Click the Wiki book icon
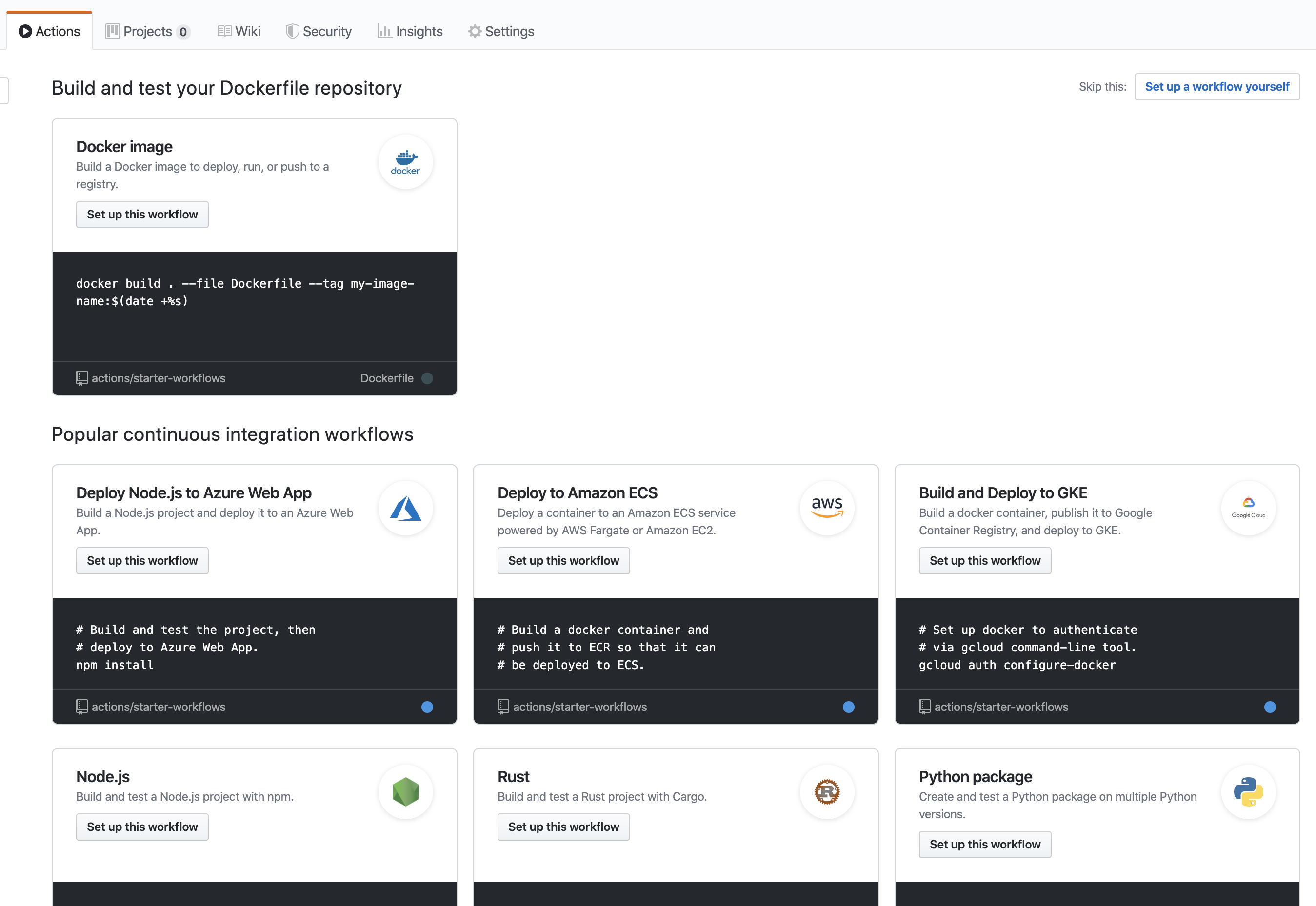 (x=224, y=31)
